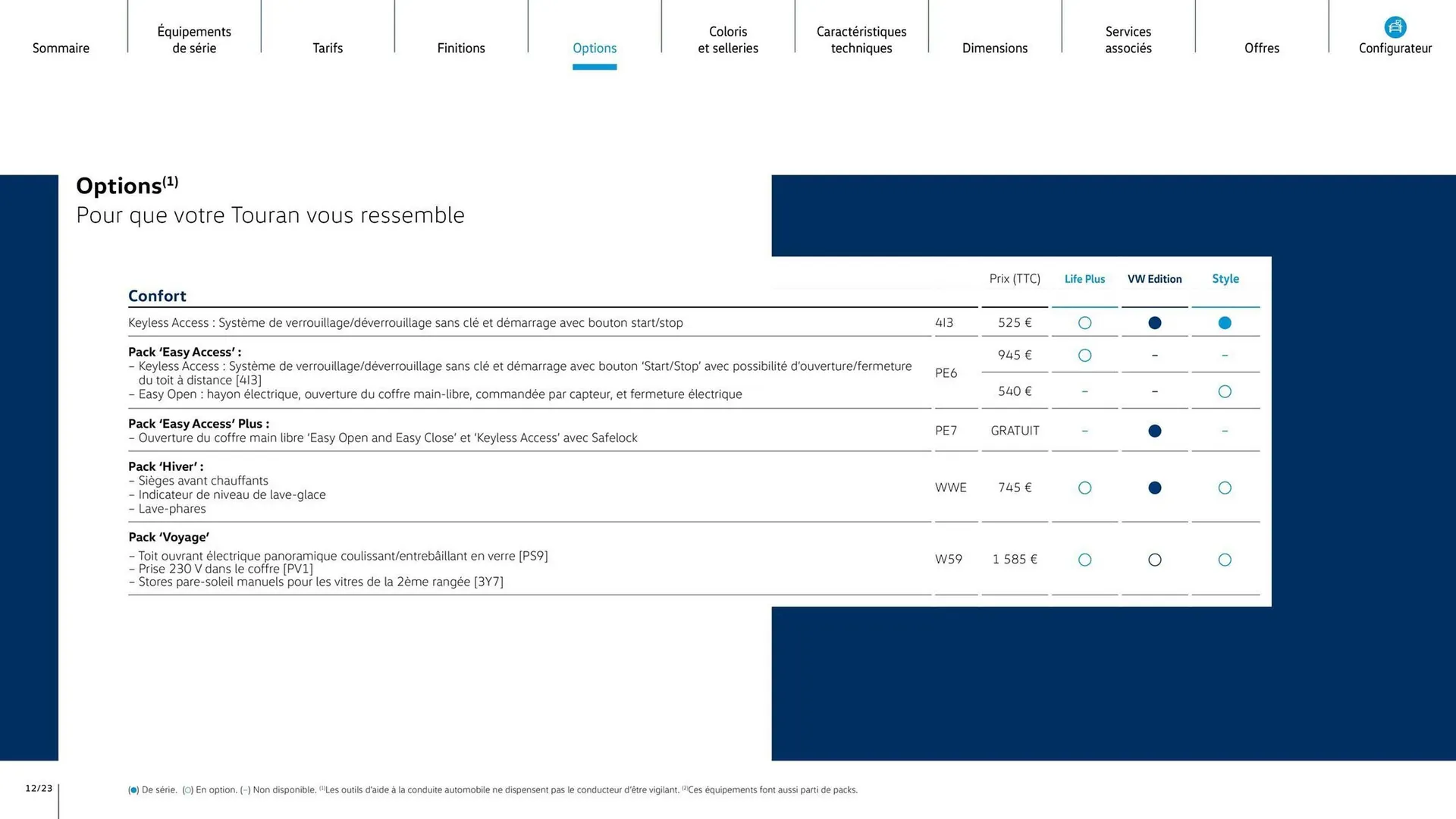Click Pack Voyage VW Edition option circle
Screen dimensions: 1456x819
[1154, 560]
